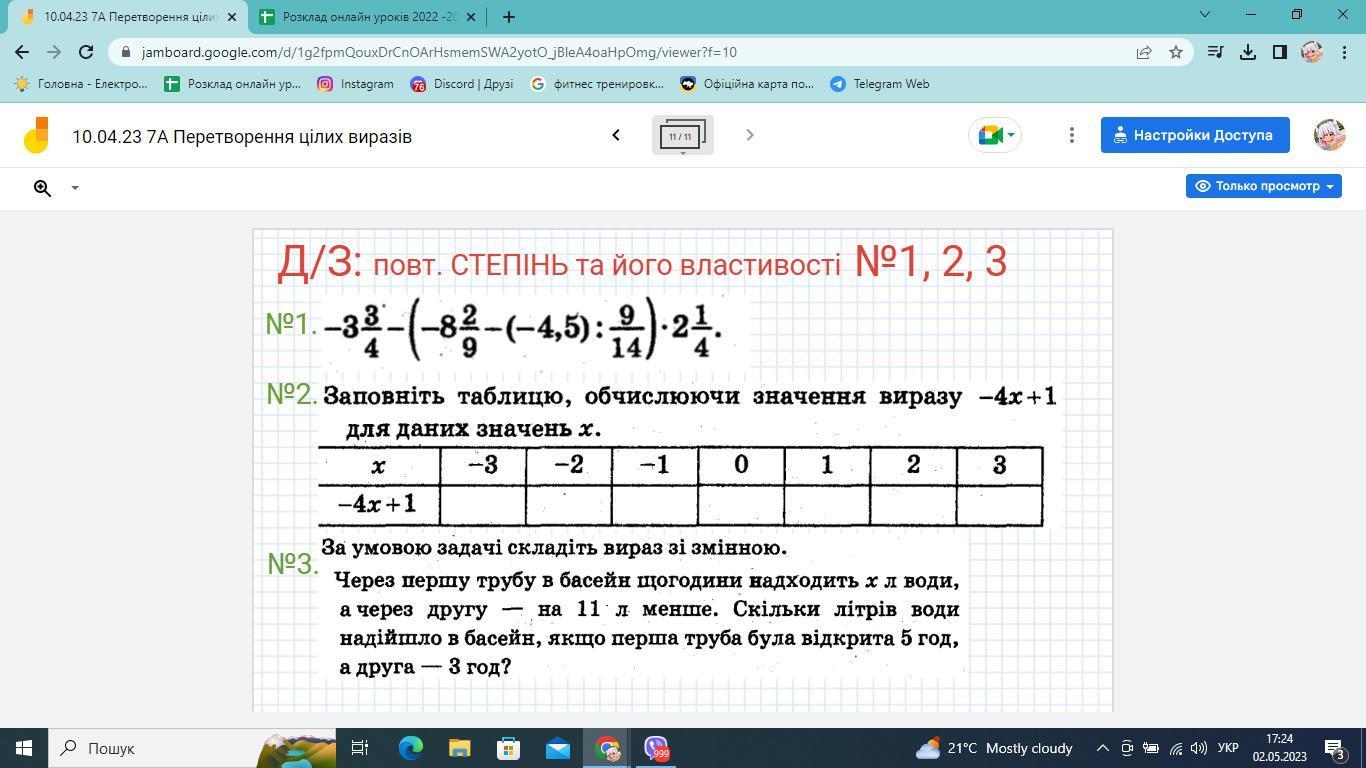1366x768 pixels.
Task: Toggle the browser side panel
Action: (1279, 52)
